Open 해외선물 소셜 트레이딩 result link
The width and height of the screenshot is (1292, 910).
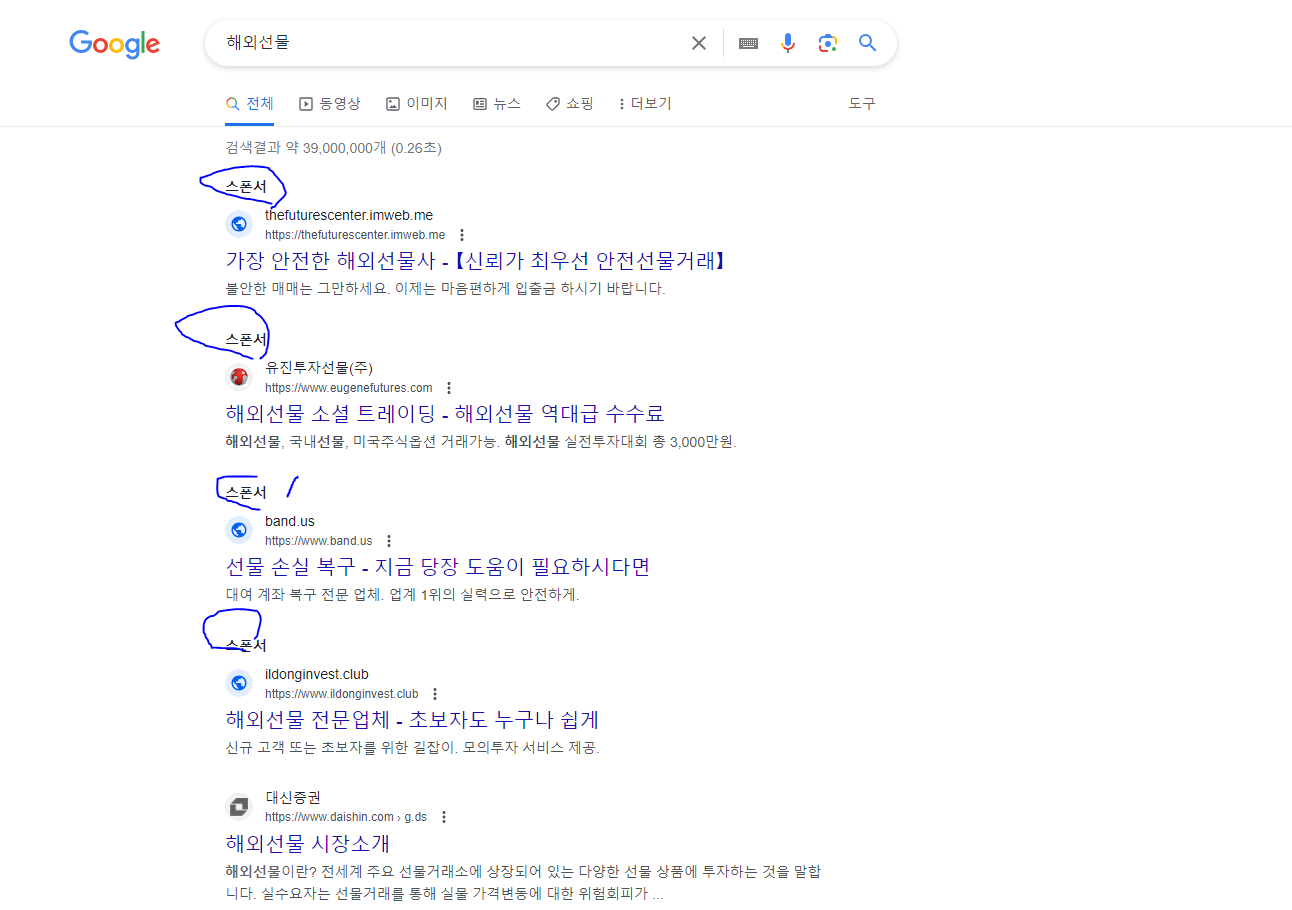[445, 414]
